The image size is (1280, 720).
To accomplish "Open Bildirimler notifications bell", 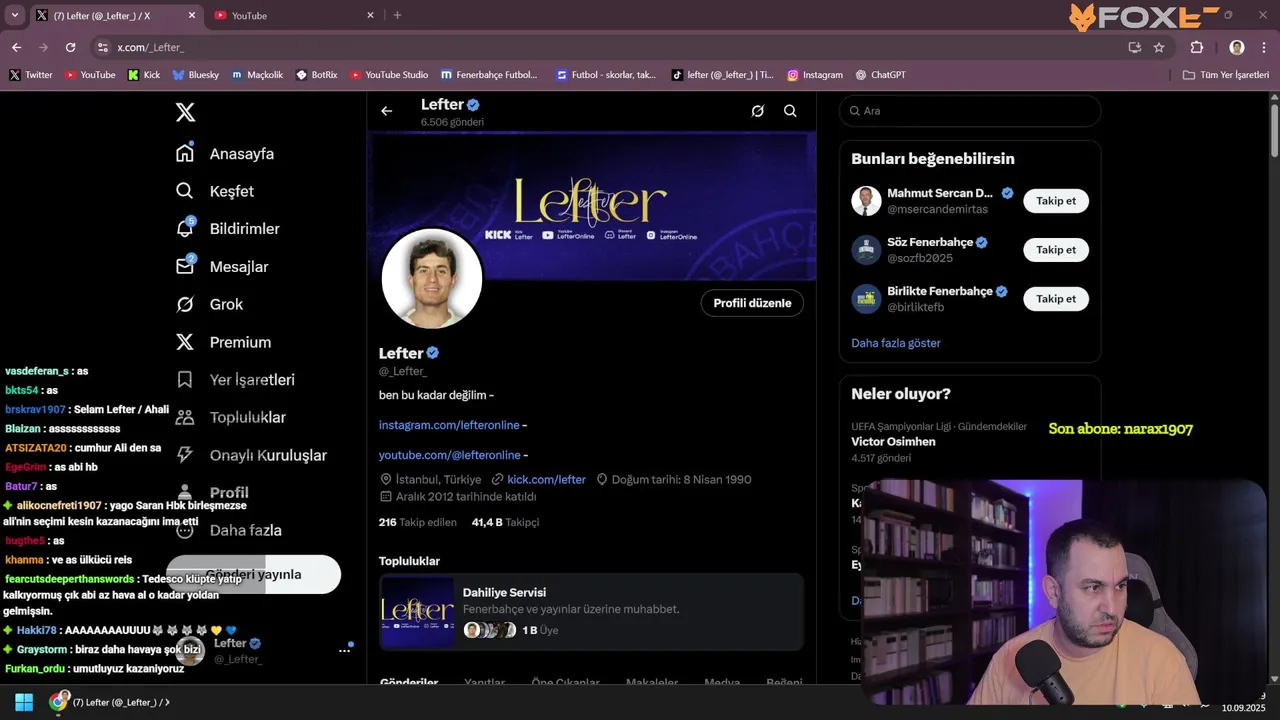I will pos(227,228).
